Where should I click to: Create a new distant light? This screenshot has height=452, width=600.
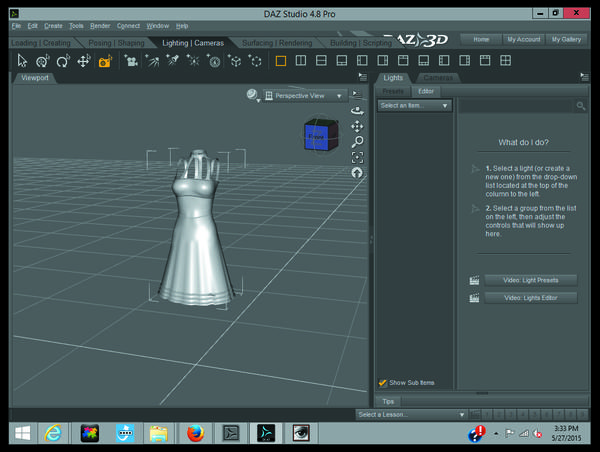point(152,61)
